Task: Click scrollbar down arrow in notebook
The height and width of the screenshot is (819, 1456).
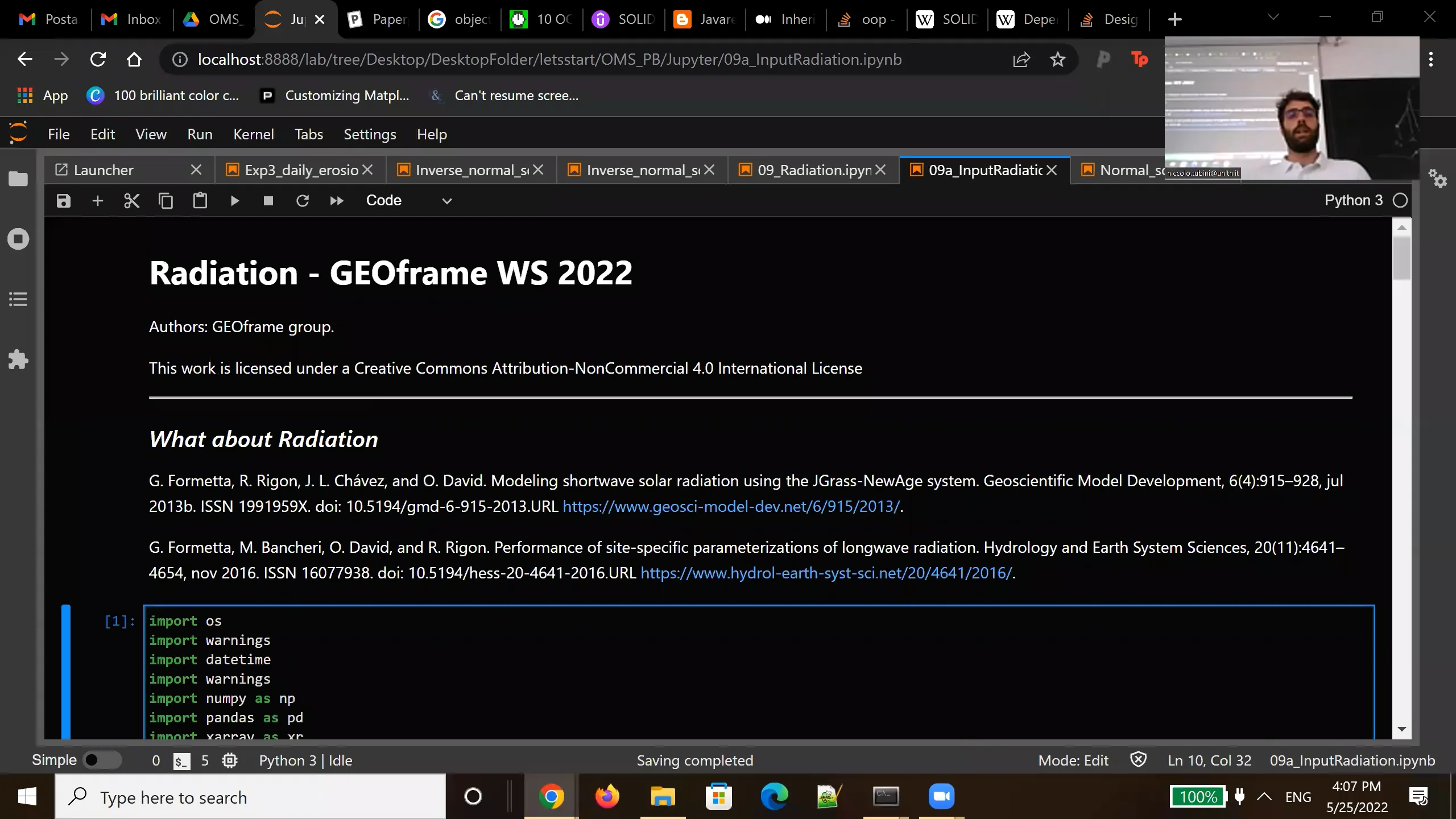Action: click(1401, 729)
